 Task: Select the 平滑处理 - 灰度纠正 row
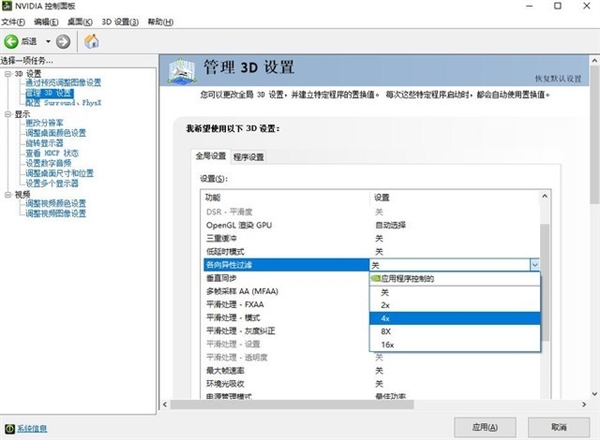coord(286,331)
